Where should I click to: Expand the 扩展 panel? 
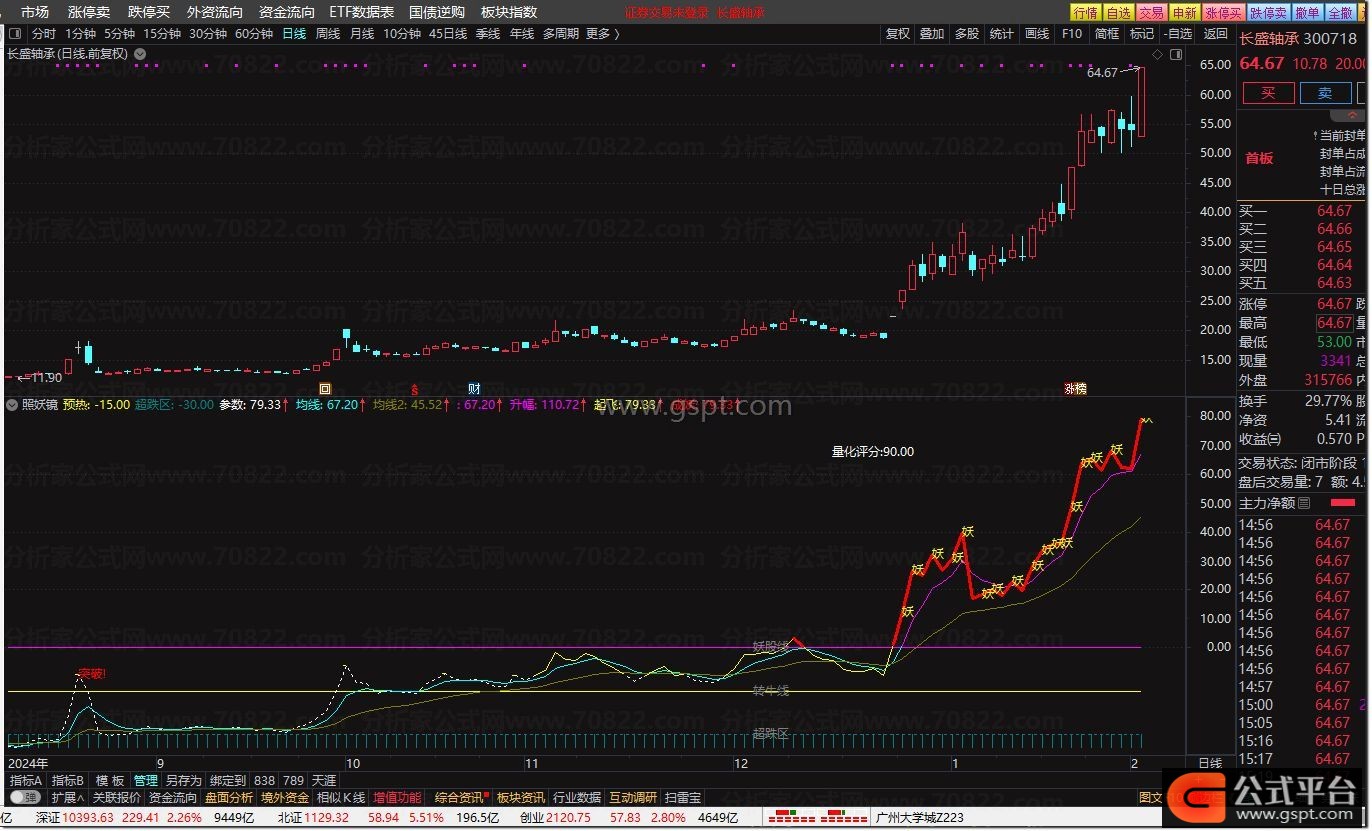click(x=68, y=798)
